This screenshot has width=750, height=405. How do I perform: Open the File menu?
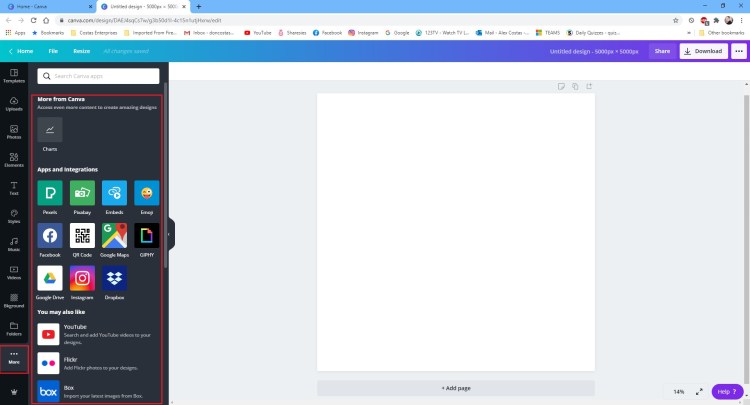point(53,51)
